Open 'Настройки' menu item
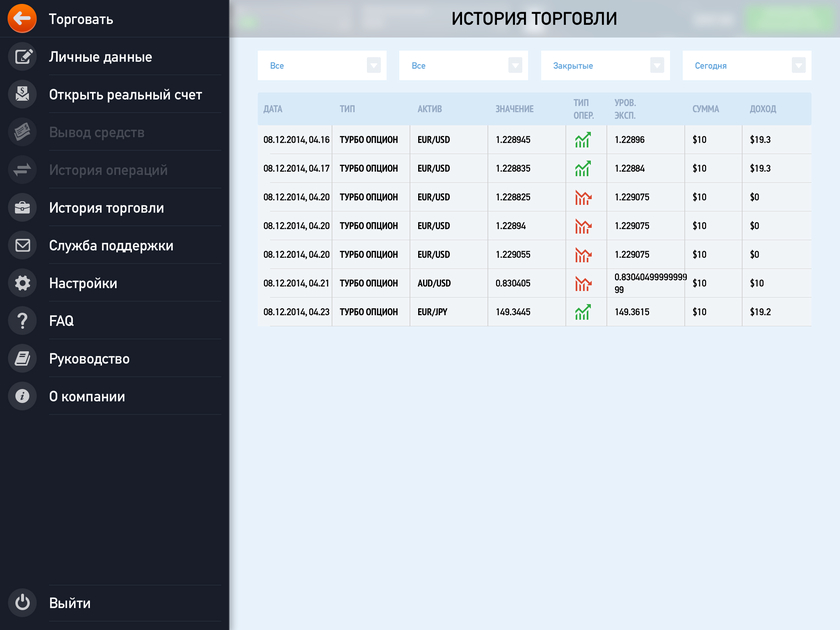This screenshot has width=840, height=630. [83, 283]
